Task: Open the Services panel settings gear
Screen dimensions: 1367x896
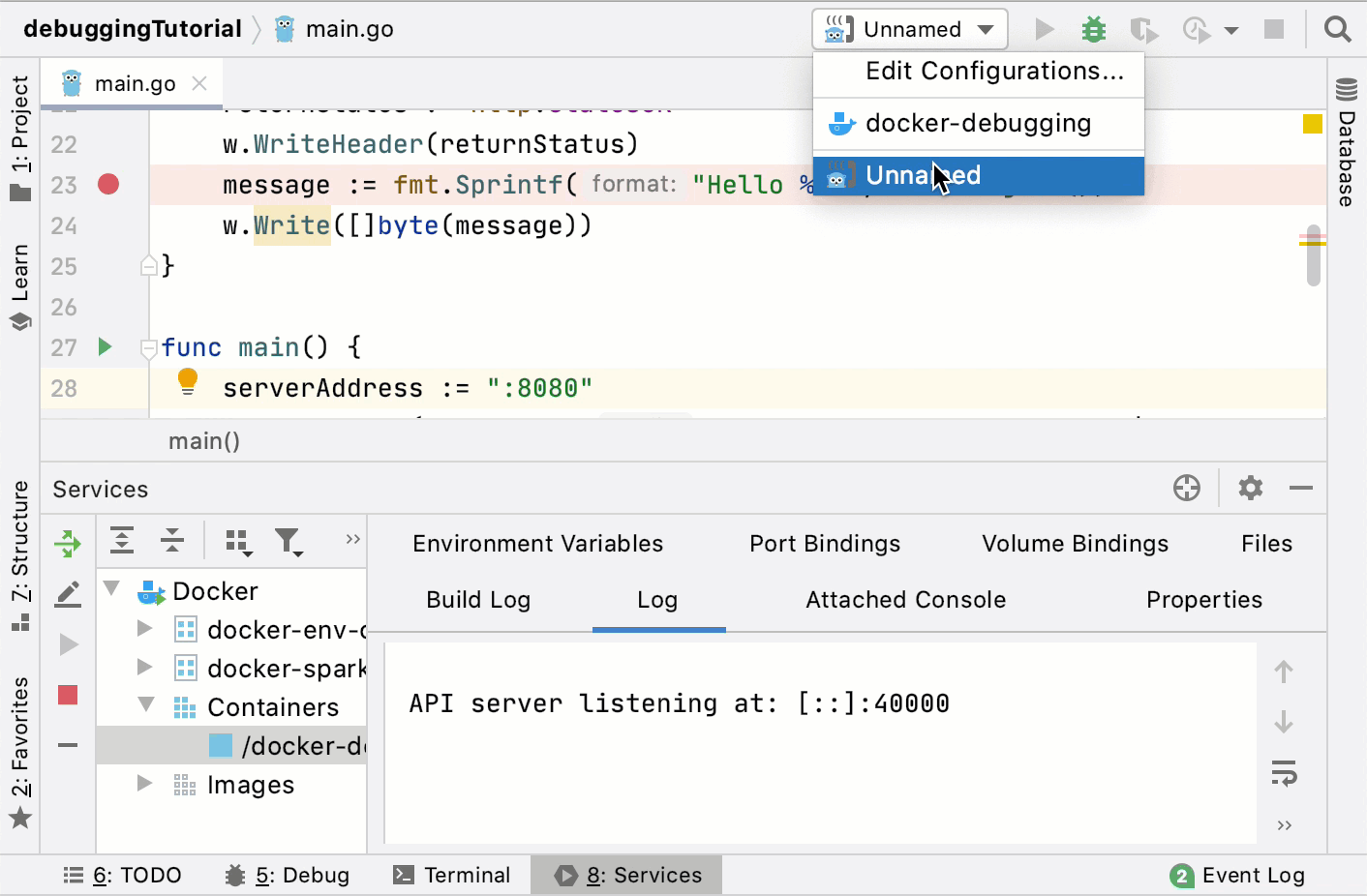Action: (1249, 489)
